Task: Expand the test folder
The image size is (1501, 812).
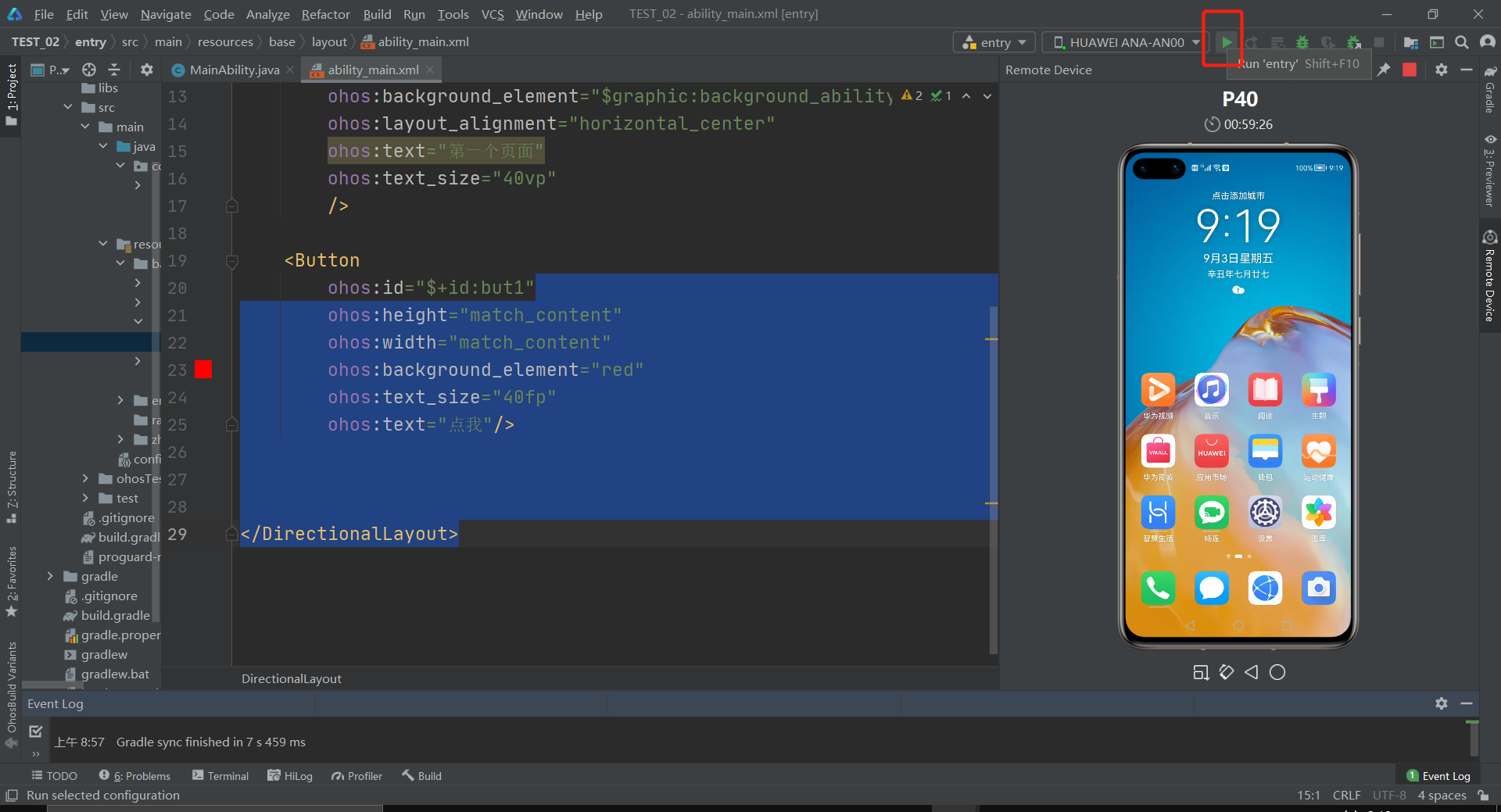Action: tap(85, 498)
